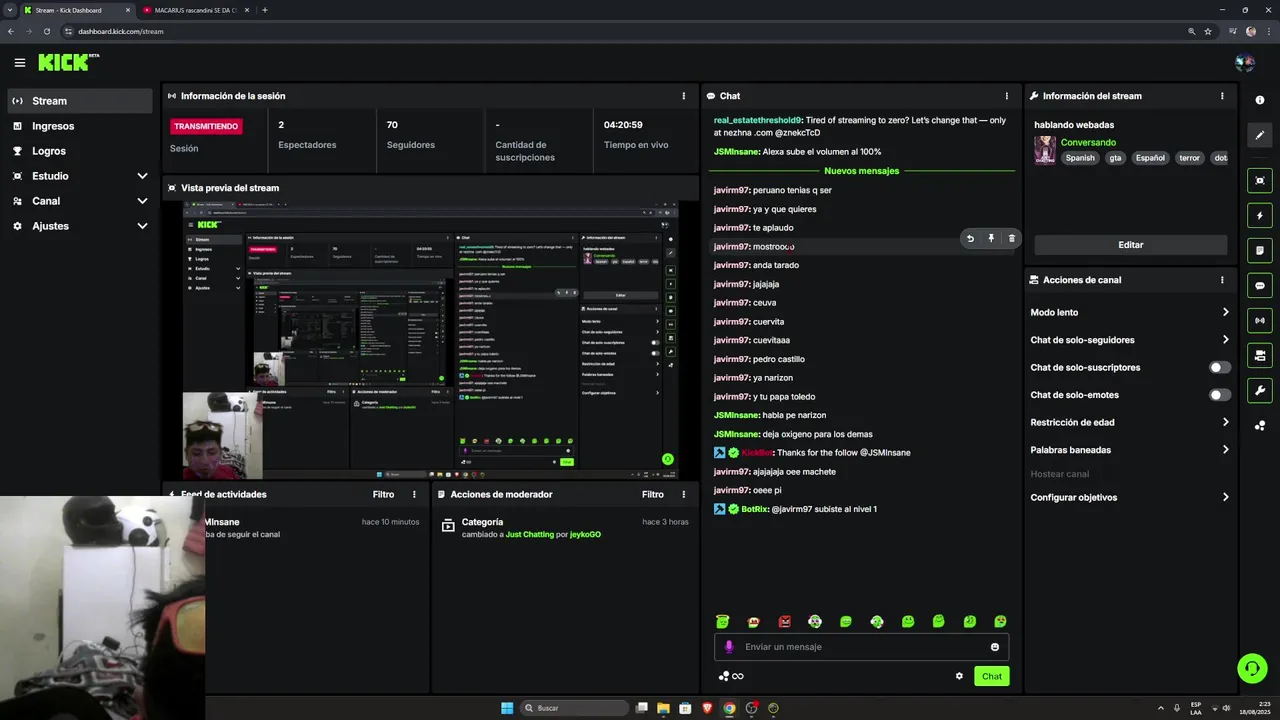Go to Ingresos in the left sidebar

pos(80,126)
